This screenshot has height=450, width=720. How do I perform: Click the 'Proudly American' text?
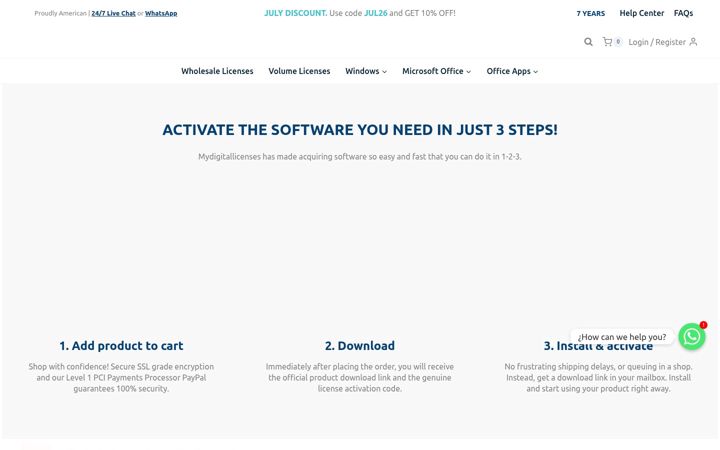pos(61,13)
